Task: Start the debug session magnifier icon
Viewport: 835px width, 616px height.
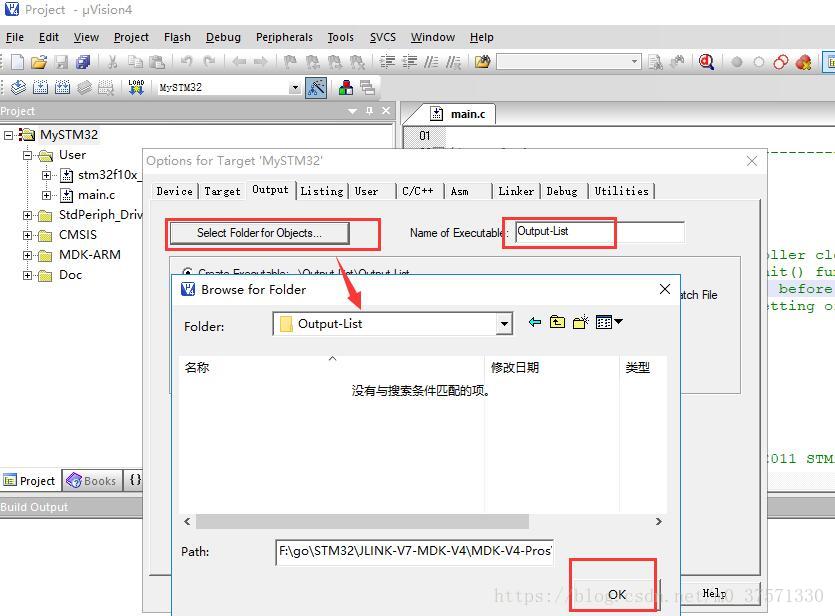Action: point(706,62)
